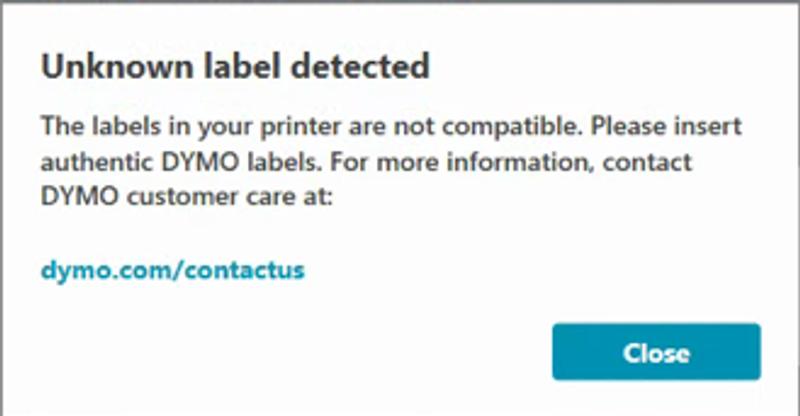Image resolution: width=800 pixels, height=416 pixels.
Task: Click the Close button
Action: (656, 352)
